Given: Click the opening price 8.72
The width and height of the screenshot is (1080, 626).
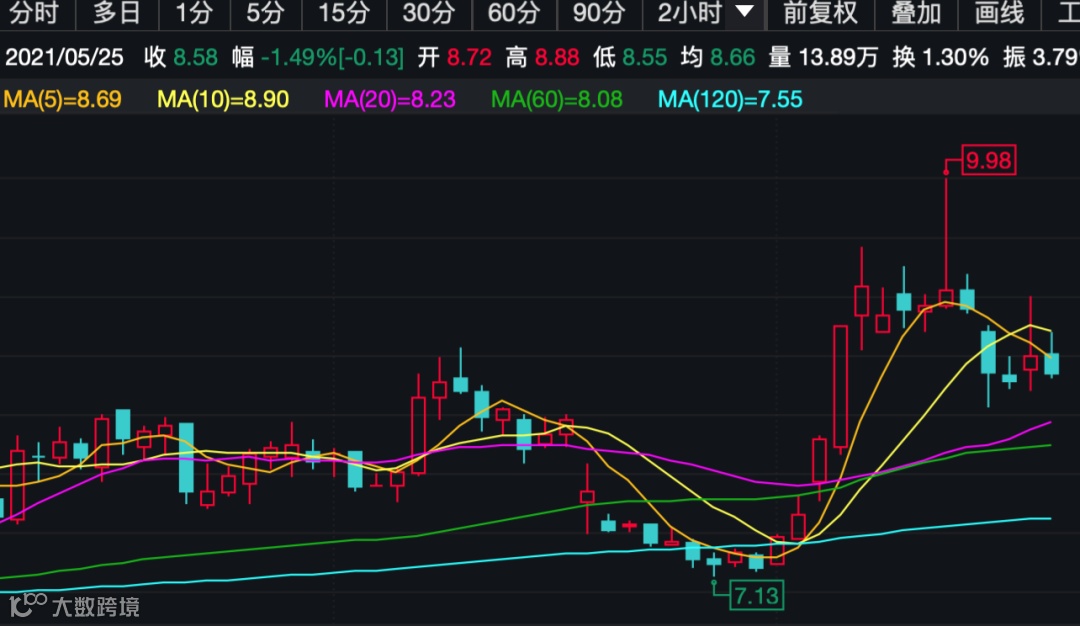Looking at the screenshot, I should 469,57.
